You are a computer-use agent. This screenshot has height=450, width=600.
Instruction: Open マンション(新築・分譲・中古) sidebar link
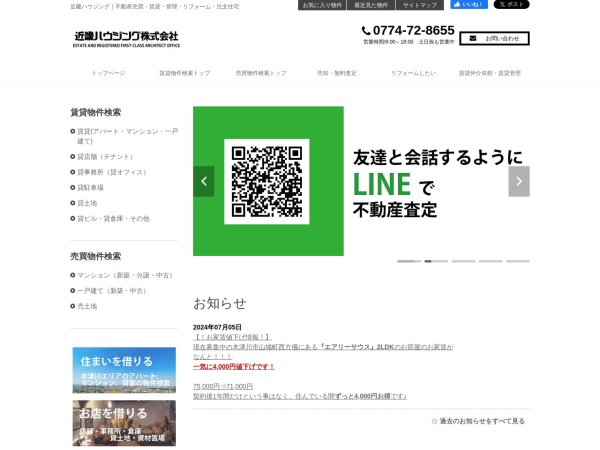125,275
